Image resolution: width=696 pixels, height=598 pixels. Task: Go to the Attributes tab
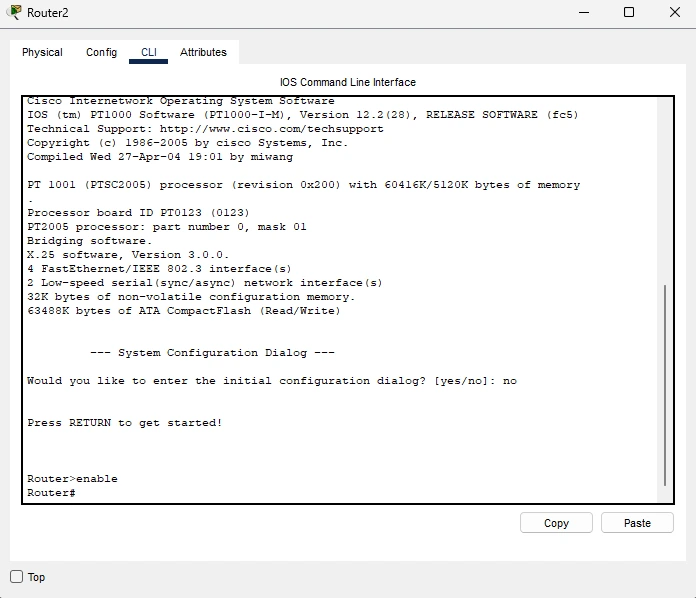click(203, 52)
